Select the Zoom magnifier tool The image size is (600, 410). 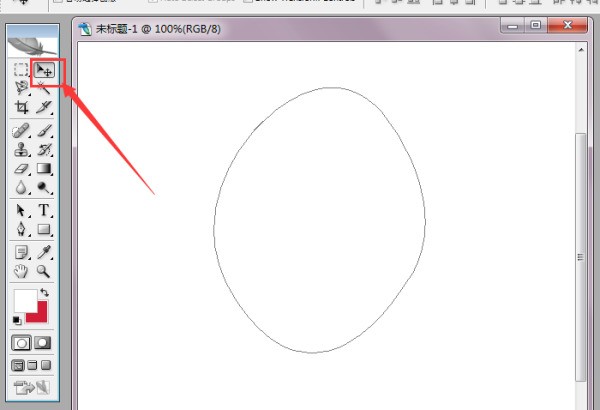(x=43, y=271)
